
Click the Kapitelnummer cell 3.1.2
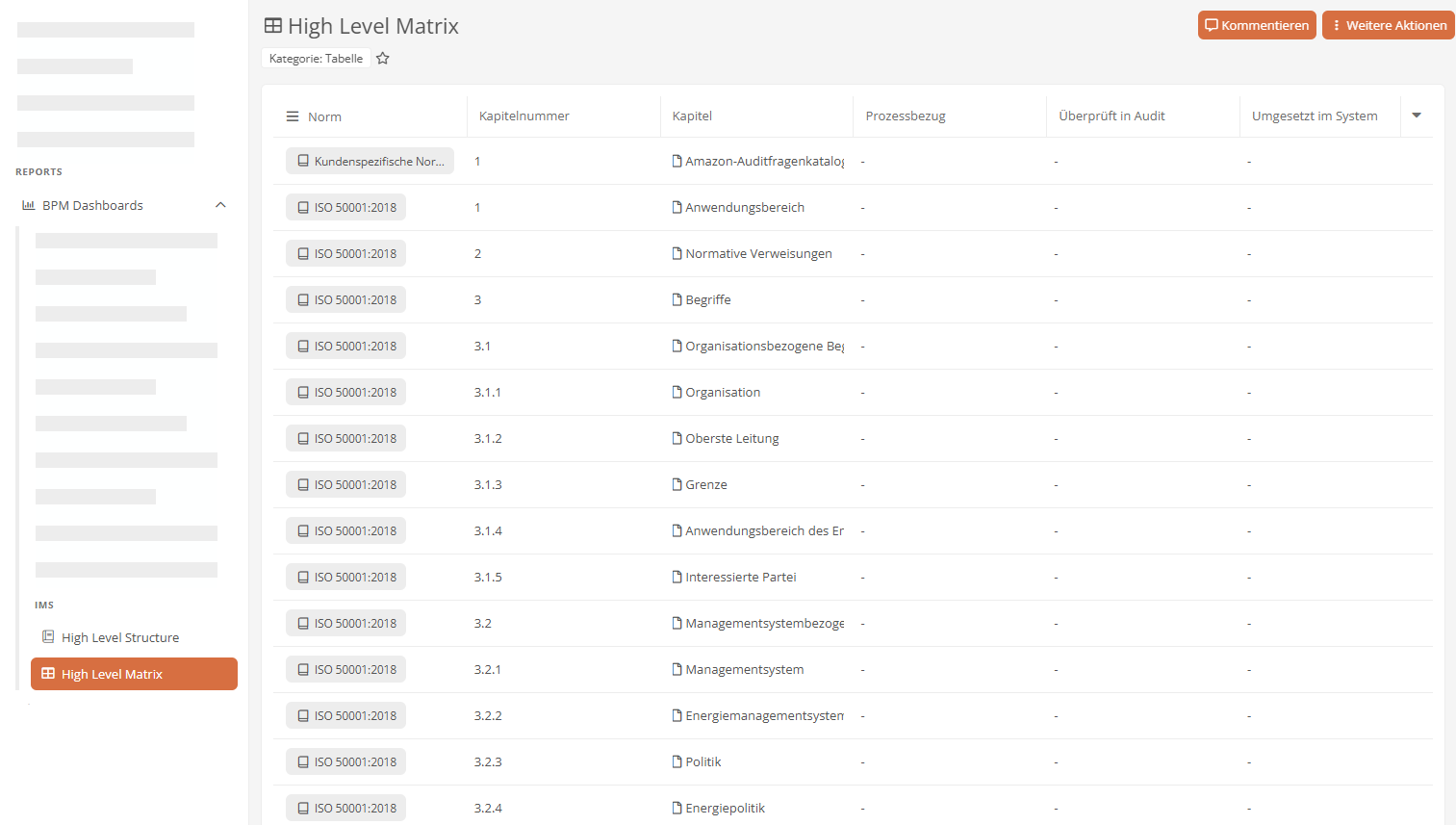click(x=488, y=438)
